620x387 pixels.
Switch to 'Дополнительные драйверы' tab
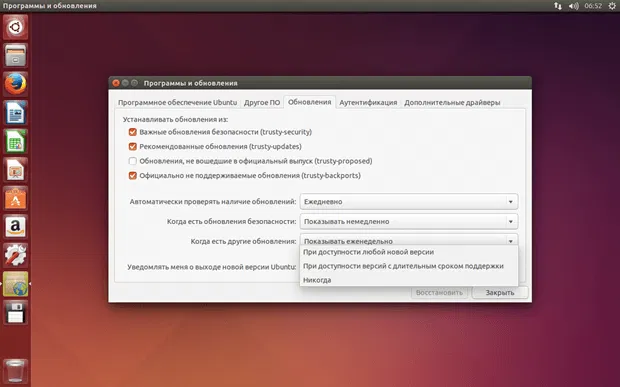tap(452, 102)
